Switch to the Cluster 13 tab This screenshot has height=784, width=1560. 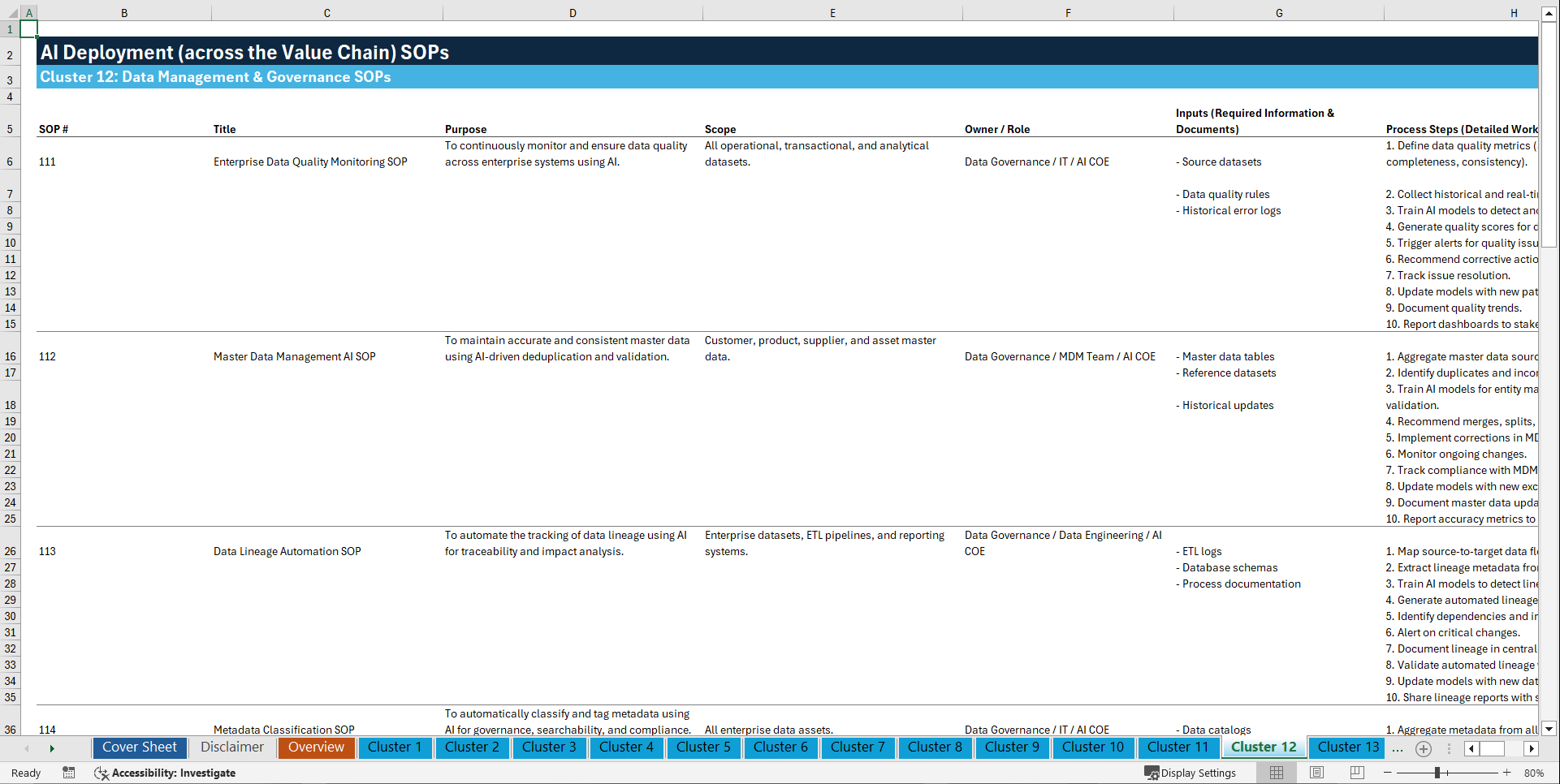coord(1346,747)
